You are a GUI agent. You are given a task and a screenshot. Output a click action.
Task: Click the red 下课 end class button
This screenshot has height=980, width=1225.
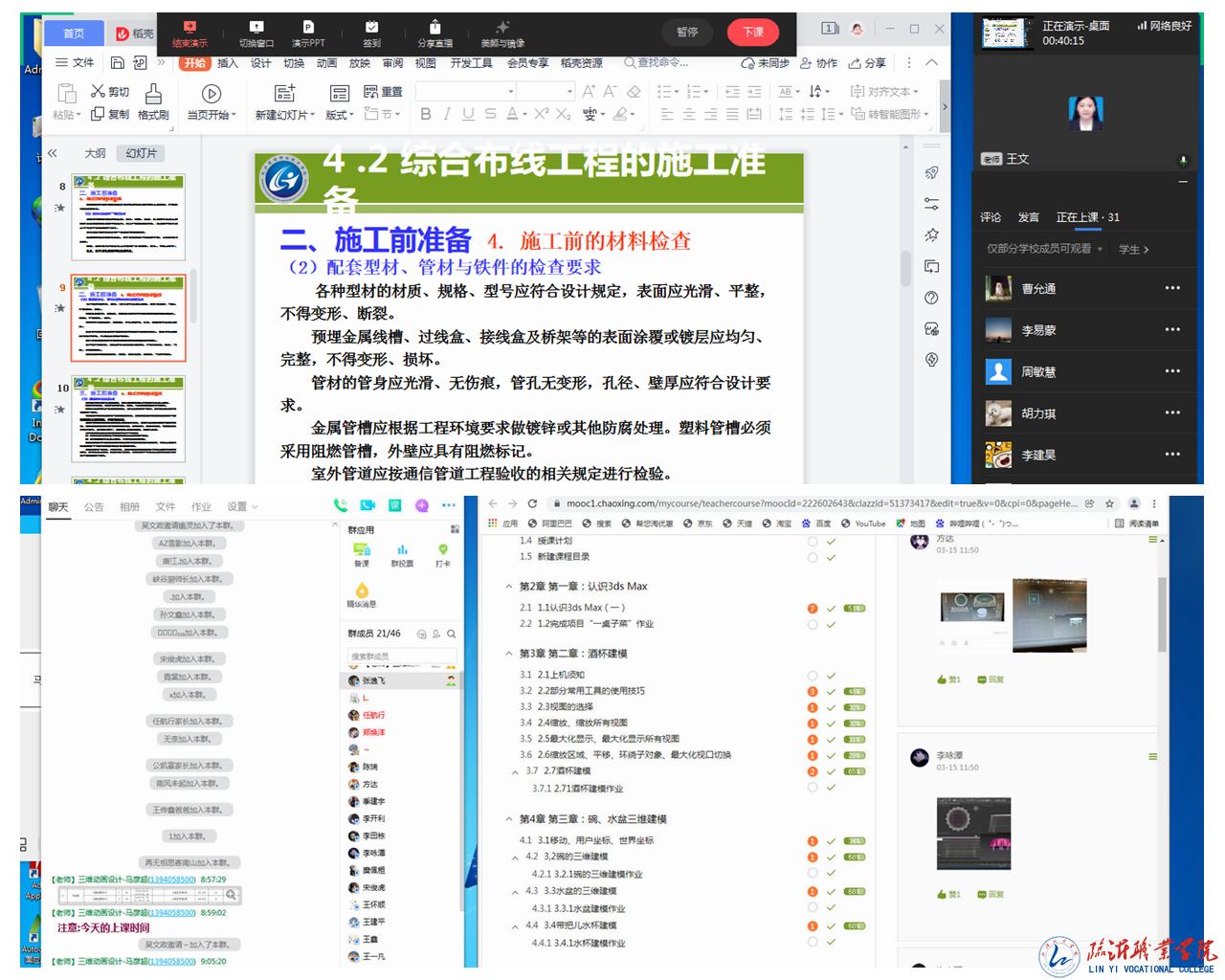(x=753, y=32)
